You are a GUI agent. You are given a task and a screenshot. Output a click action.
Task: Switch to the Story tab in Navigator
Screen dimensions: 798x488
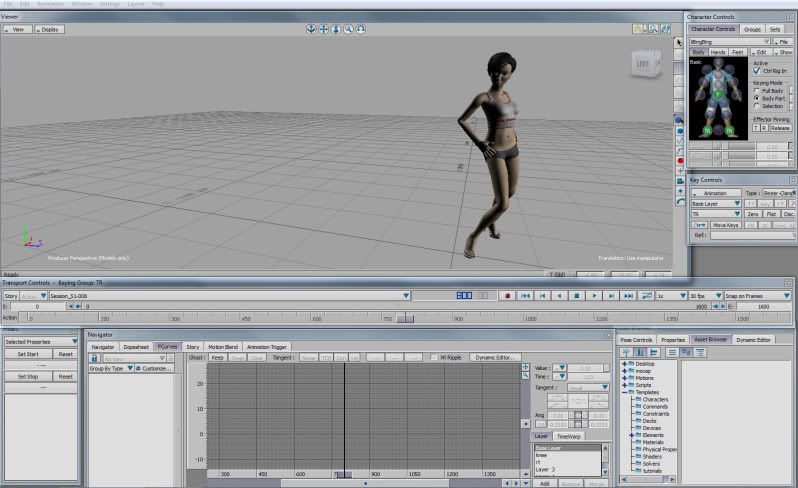pos(193,347)
